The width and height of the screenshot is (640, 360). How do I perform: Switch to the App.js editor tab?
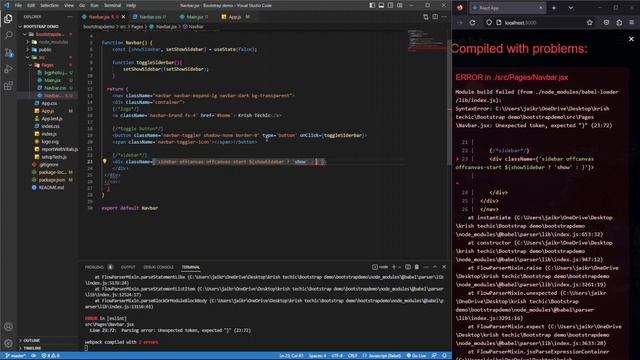(235, 17)
